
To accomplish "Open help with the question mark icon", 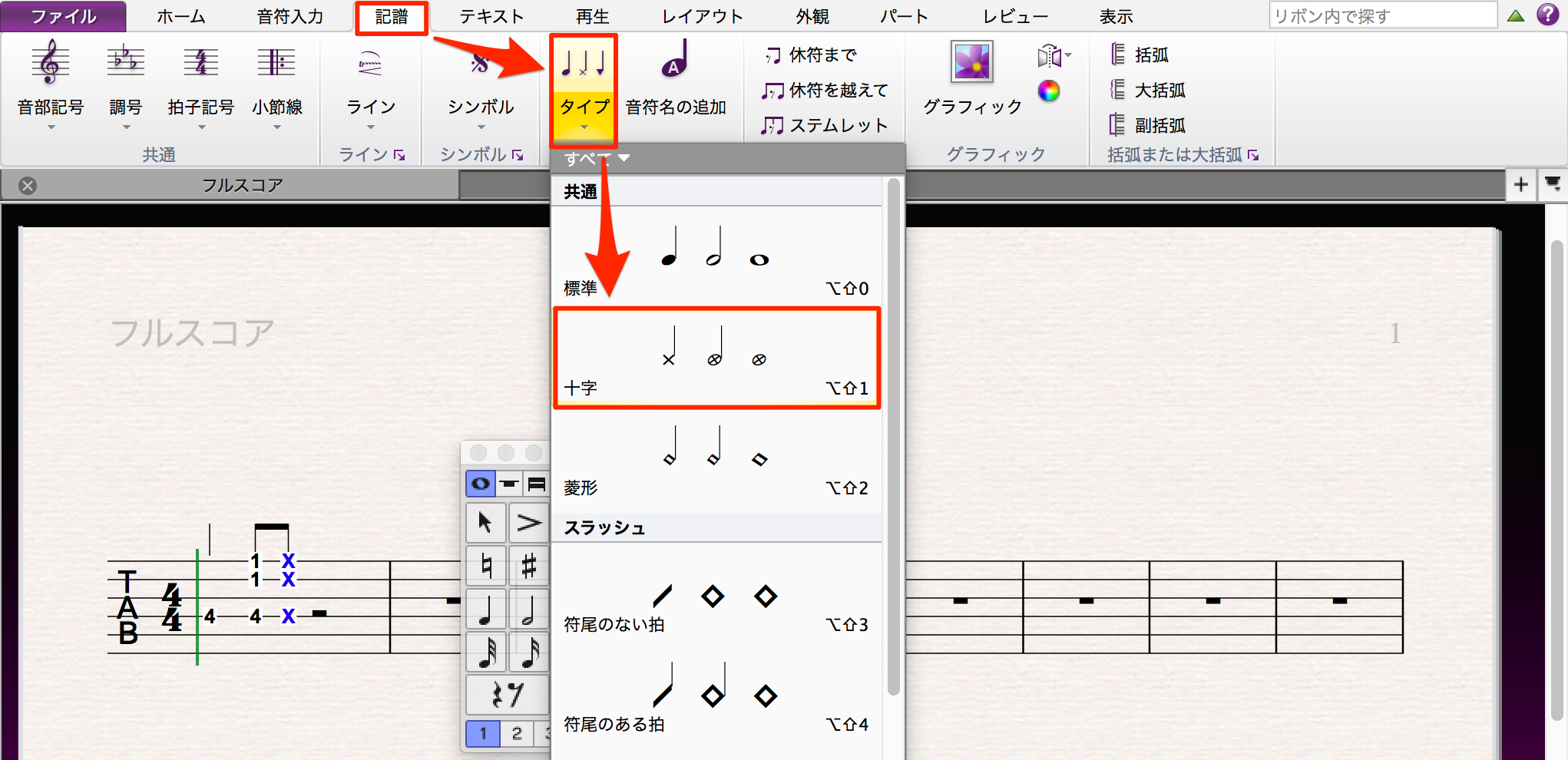I will pyautogui.click(x=1548, y=15).
